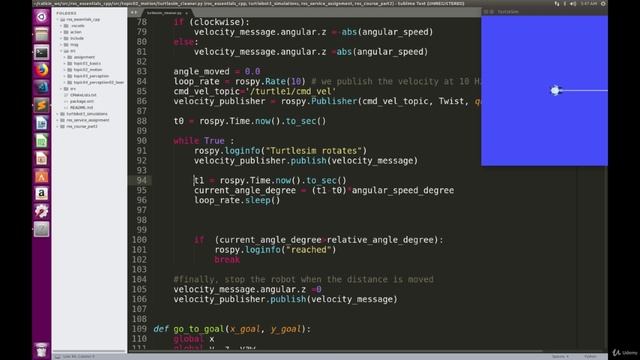Click '/turtle1/cmd_vel' string on line 85

coord(291,91)
